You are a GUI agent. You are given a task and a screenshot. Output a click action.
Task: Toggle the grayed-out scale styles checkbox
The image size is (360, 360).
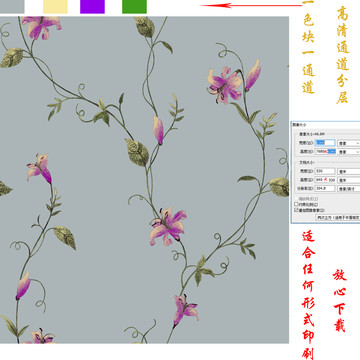296,199
